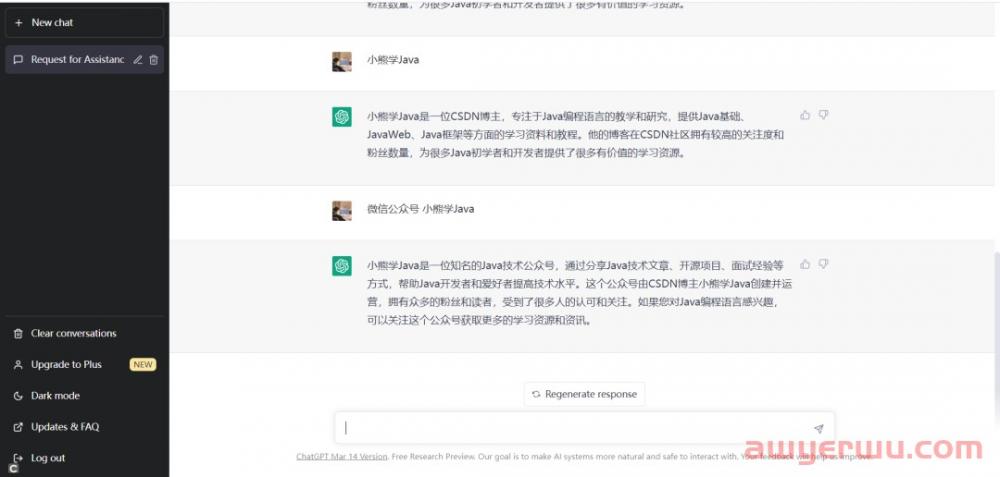This screenshot has width=1000, height=477.
Task: Click the person icon beside Upgrade to Plus
Action: (18, 365)
